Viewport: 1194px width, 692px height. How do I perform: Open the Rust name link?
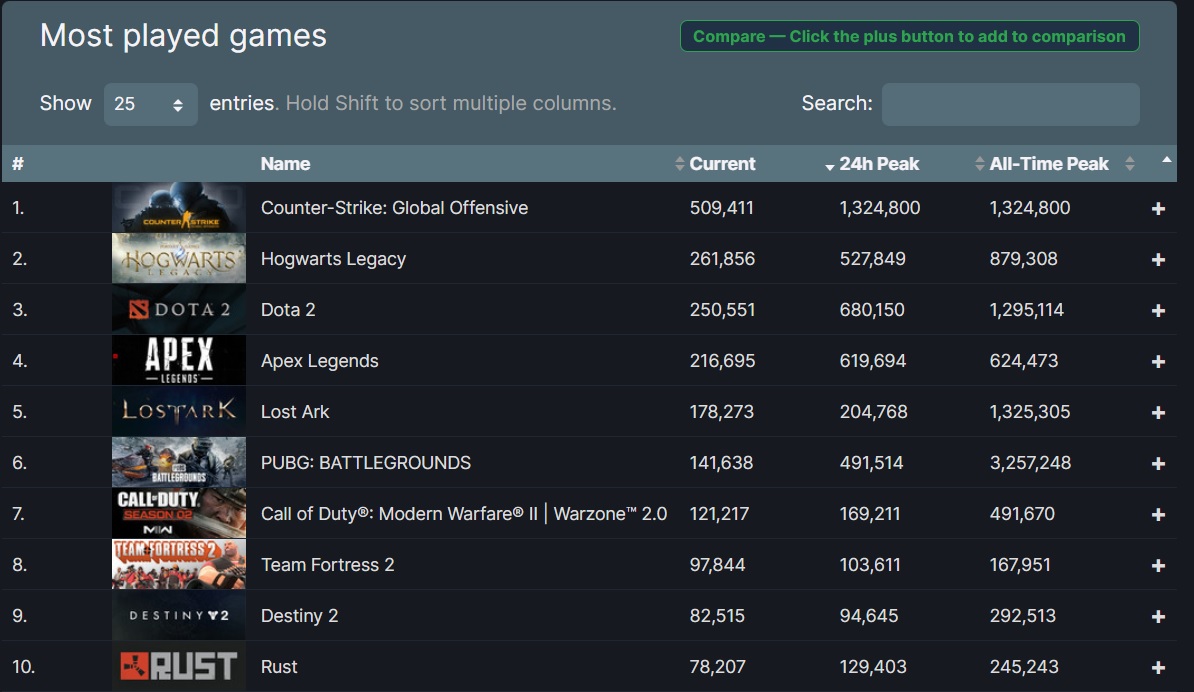pyautogui.click(x=279, y=667)
